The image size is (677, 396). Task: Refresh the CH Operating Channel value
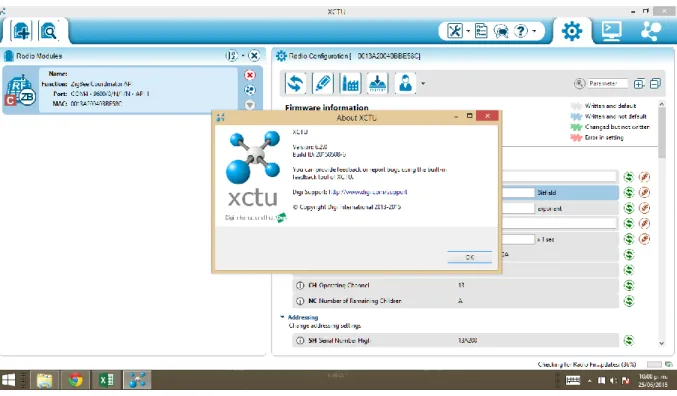629,285
